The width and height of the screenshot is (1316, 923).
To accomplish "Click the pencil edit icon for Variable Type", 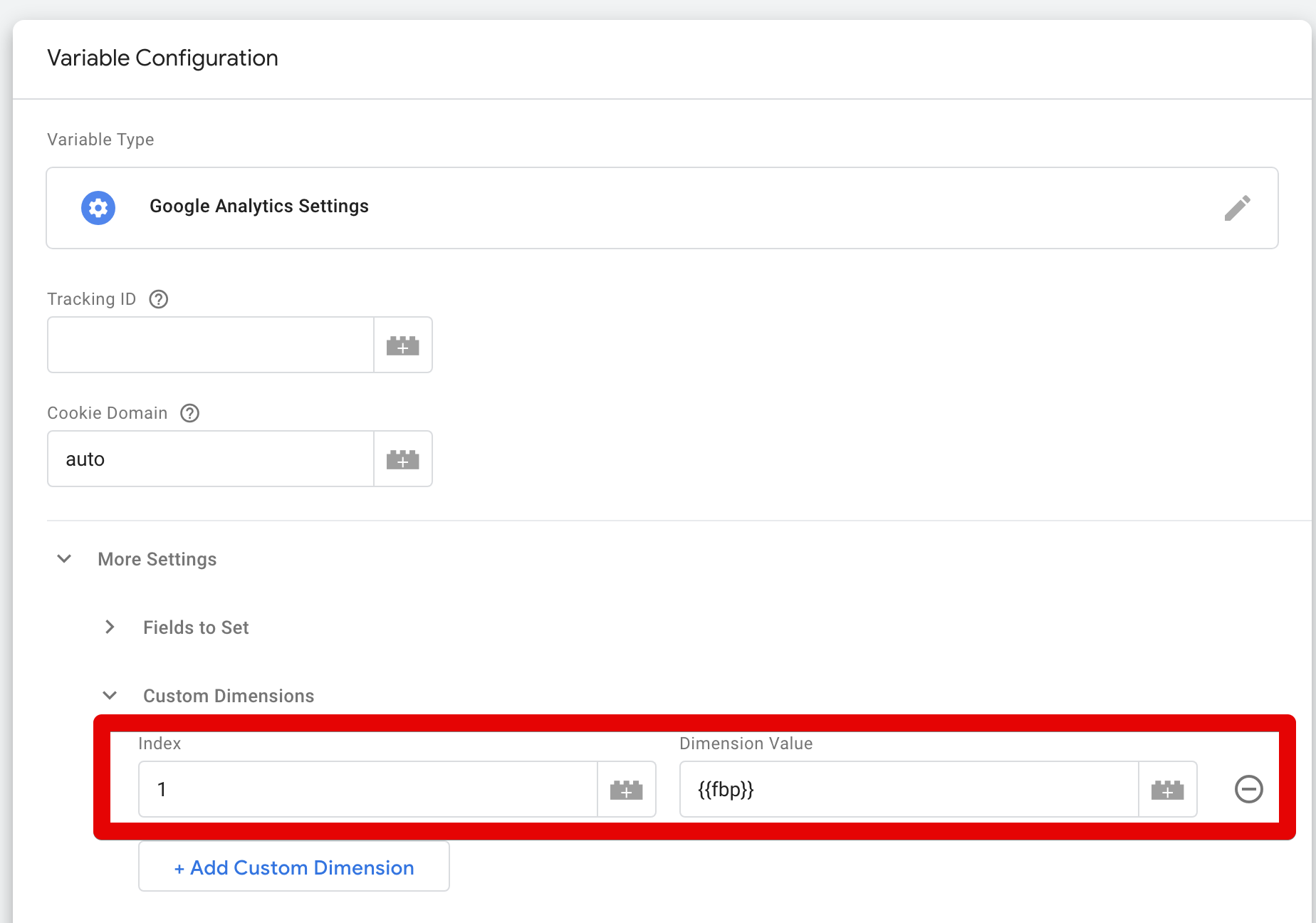I will click(x=1238, y=208).
